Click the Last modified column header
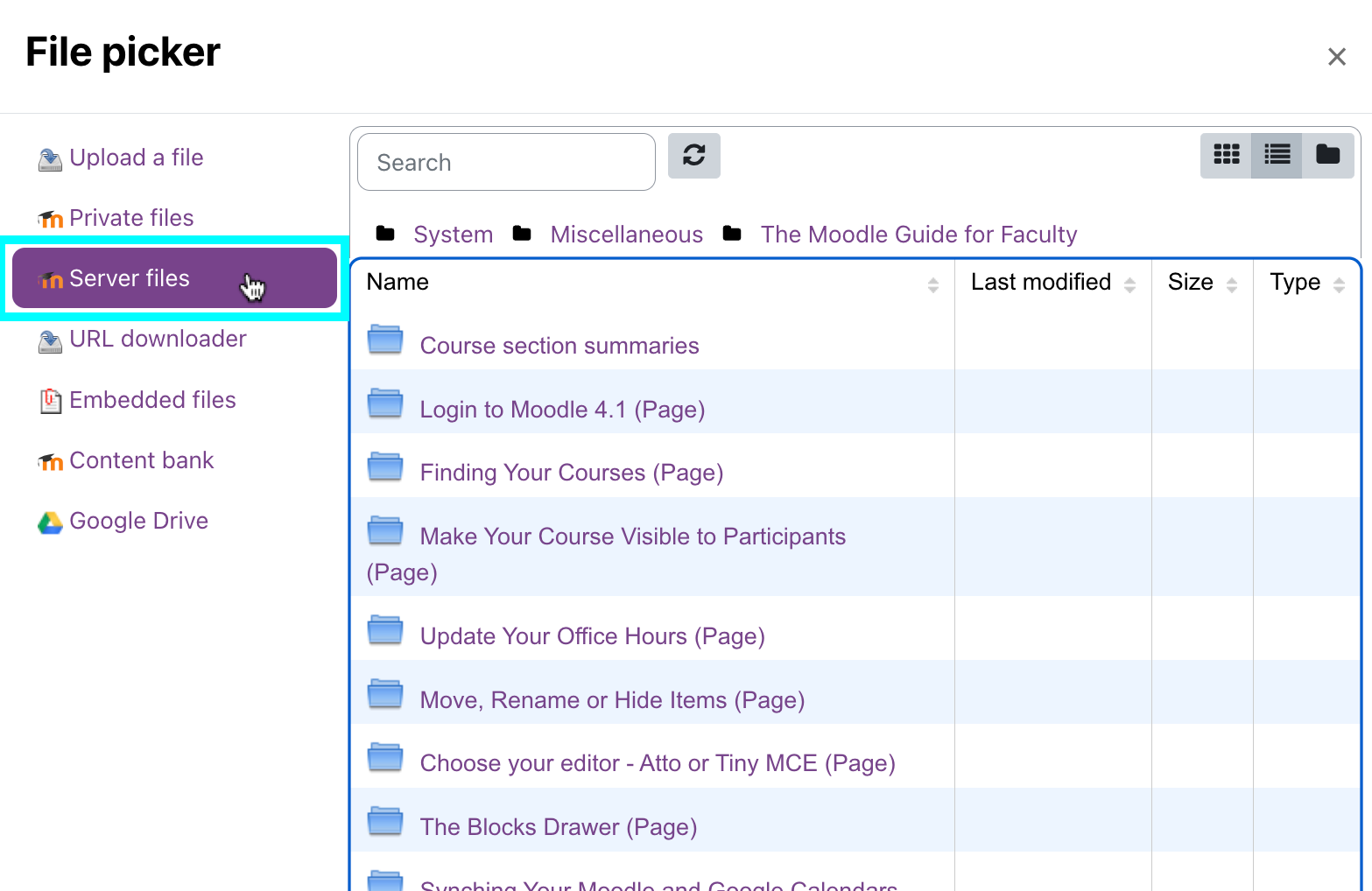1372x891 pixels. [x=1041, y=282]
